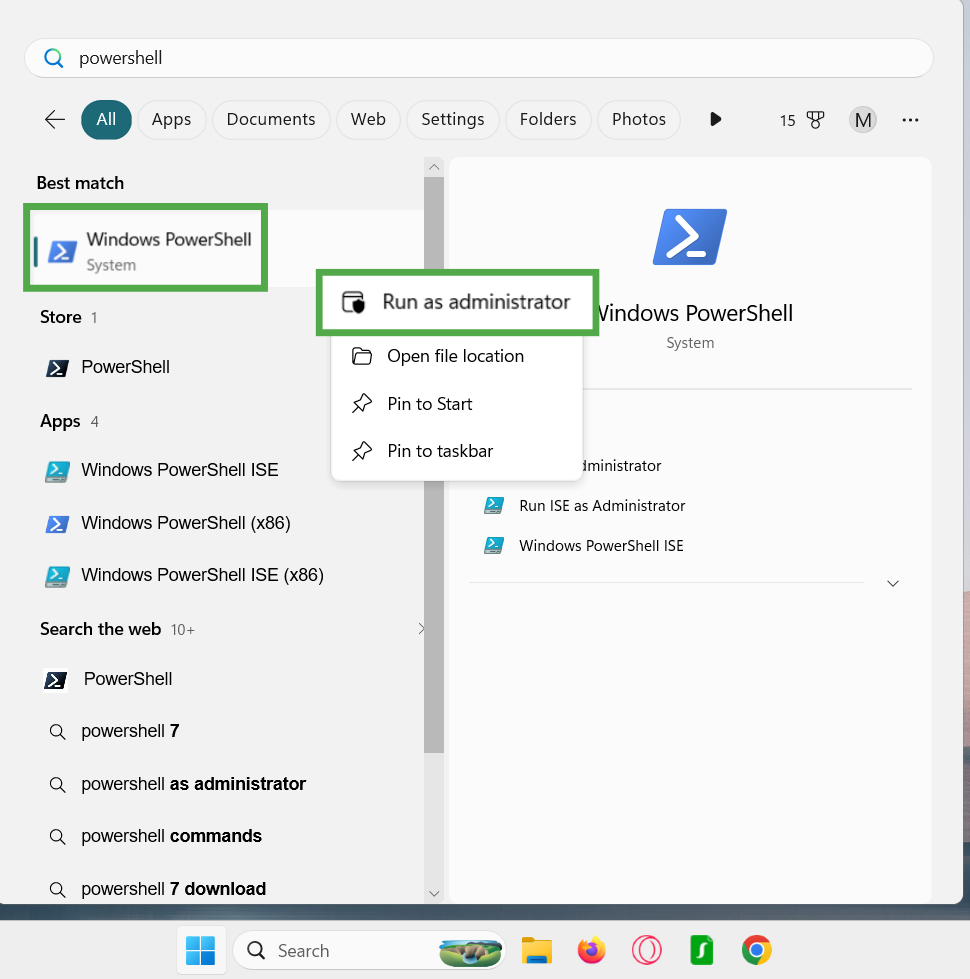Switch to the Settings filter tab
Viewport: 970px width, 979px height.
(x=453, y=119)
